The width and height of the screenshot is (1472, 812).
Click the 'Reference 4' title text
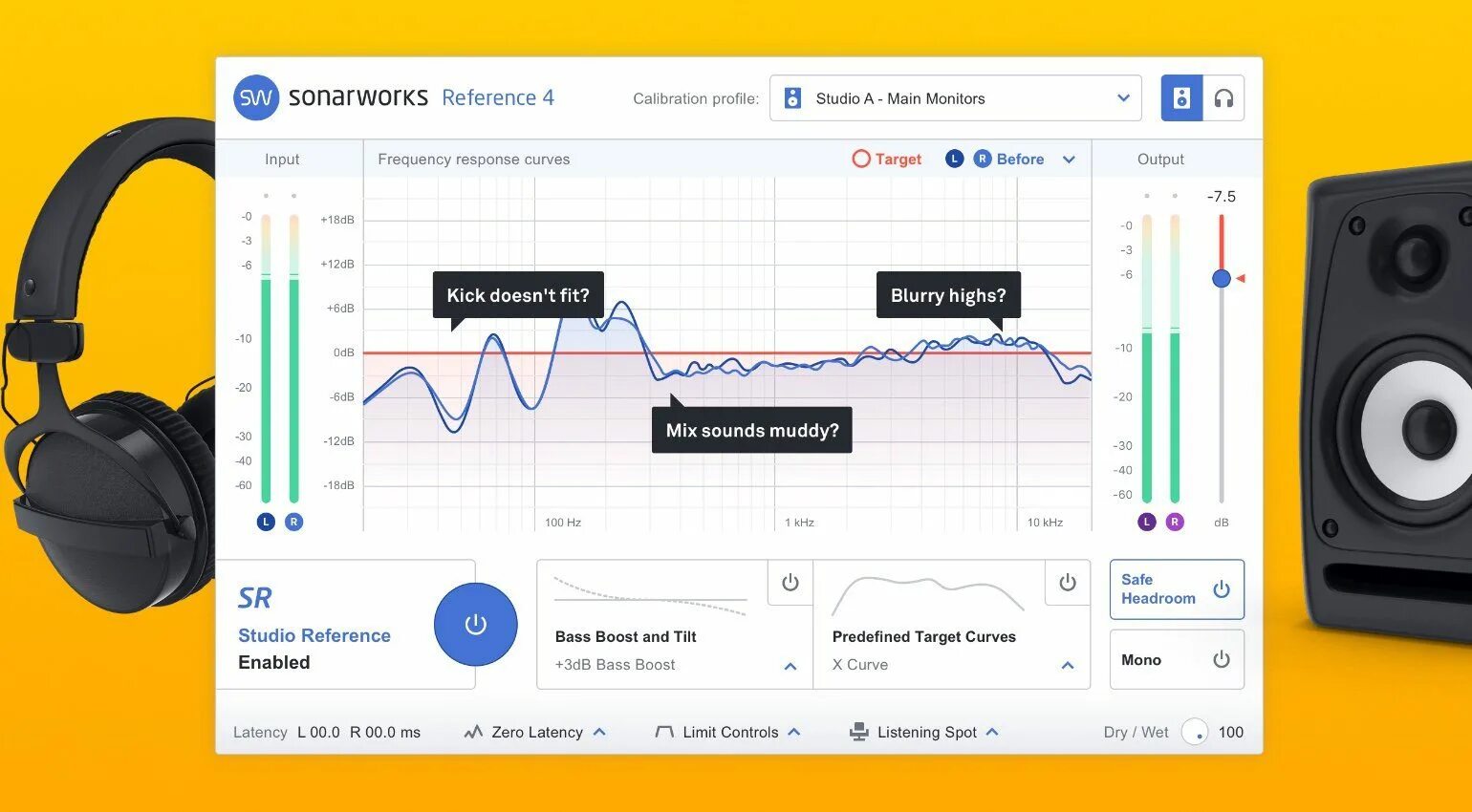pos(498,97)
